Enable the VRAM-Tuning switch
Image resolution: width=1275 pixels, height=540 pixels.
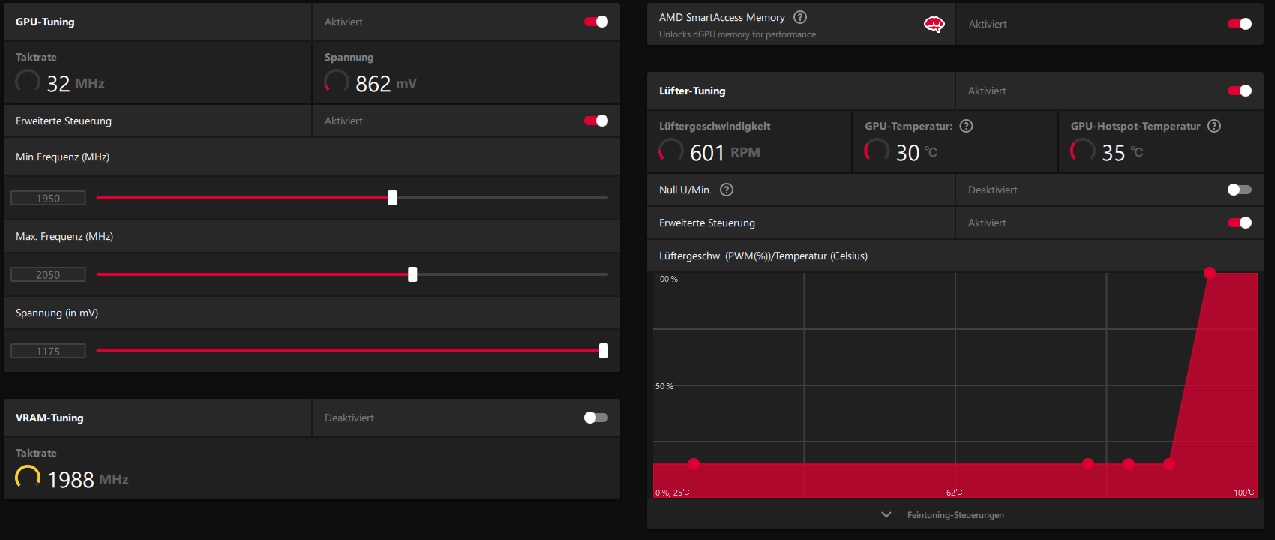tap(596, 417)
